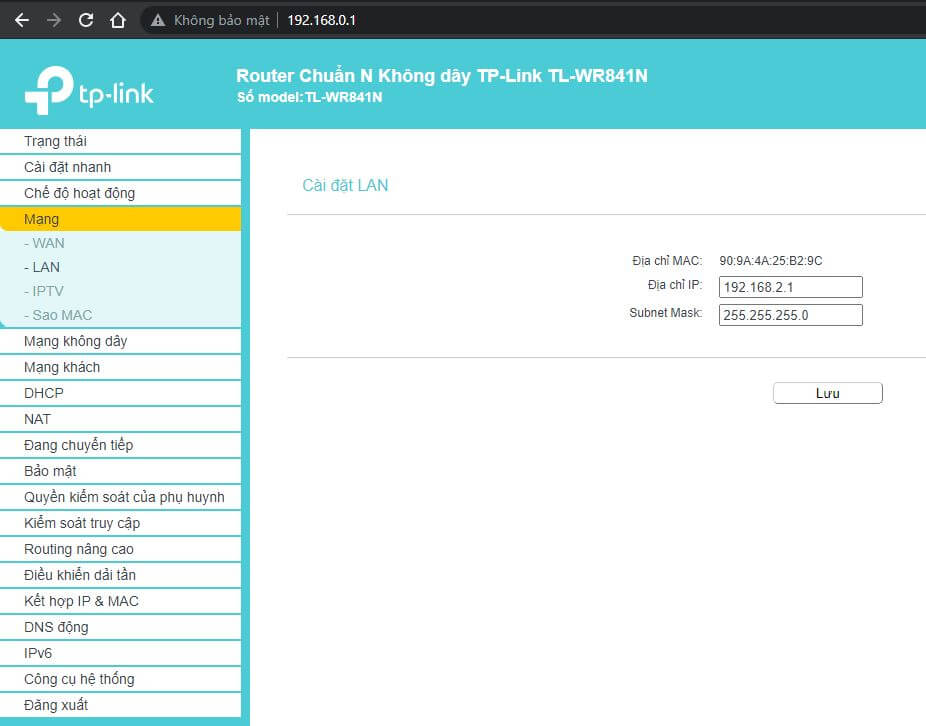Open the DNS động menu
The width and height of the screenshot is (926, 726).
click(x=120, y=627)
